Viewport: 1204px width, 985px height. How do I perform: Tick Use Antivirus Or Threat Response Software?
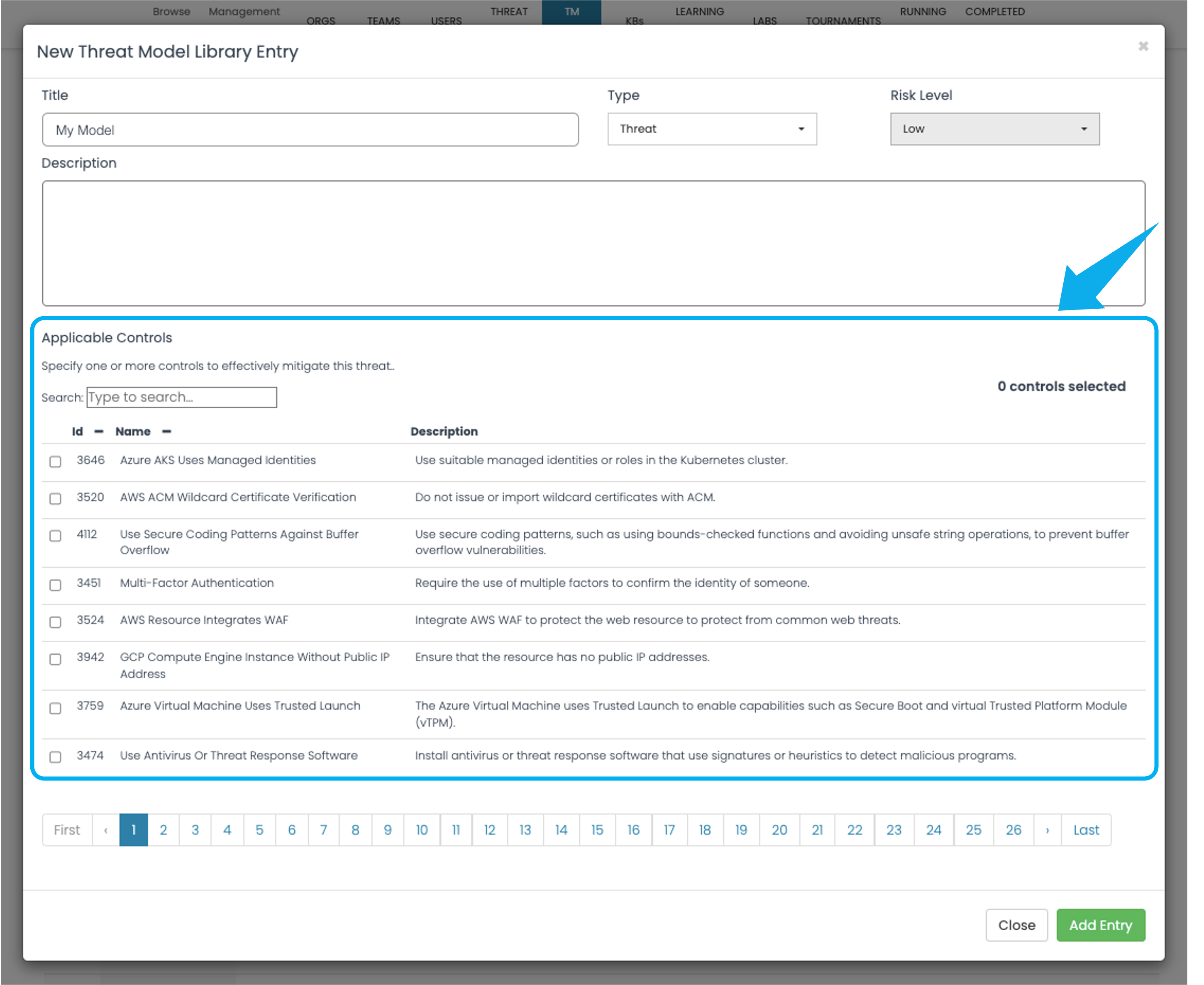click(x=55, y=757)
